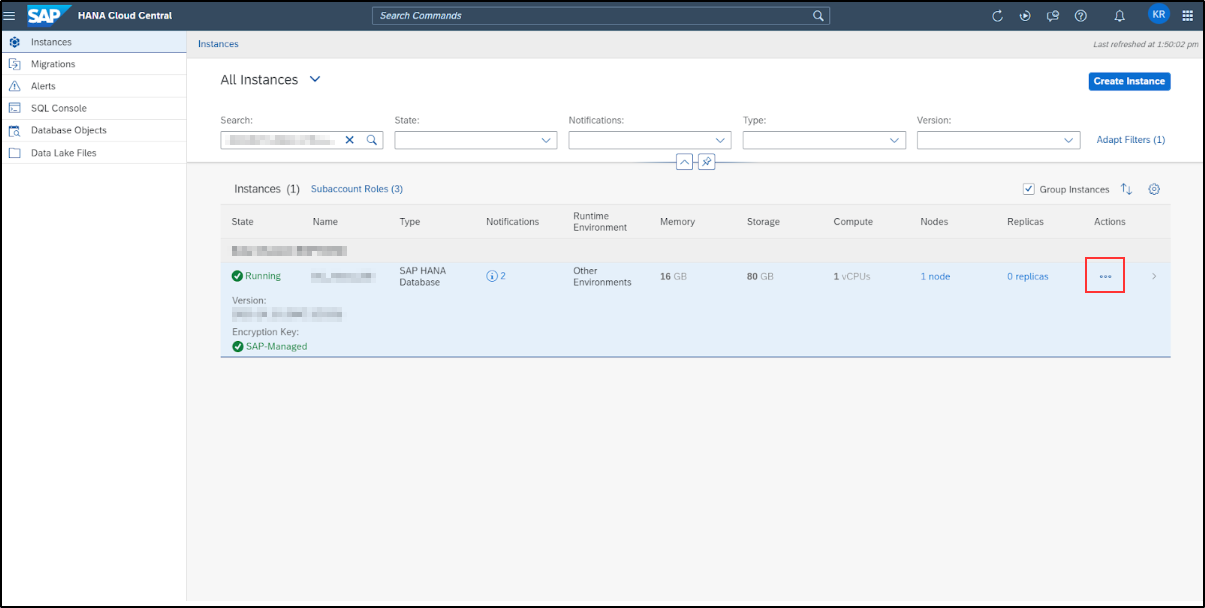Click the refresh icon in the header

(x=997, y=16)
